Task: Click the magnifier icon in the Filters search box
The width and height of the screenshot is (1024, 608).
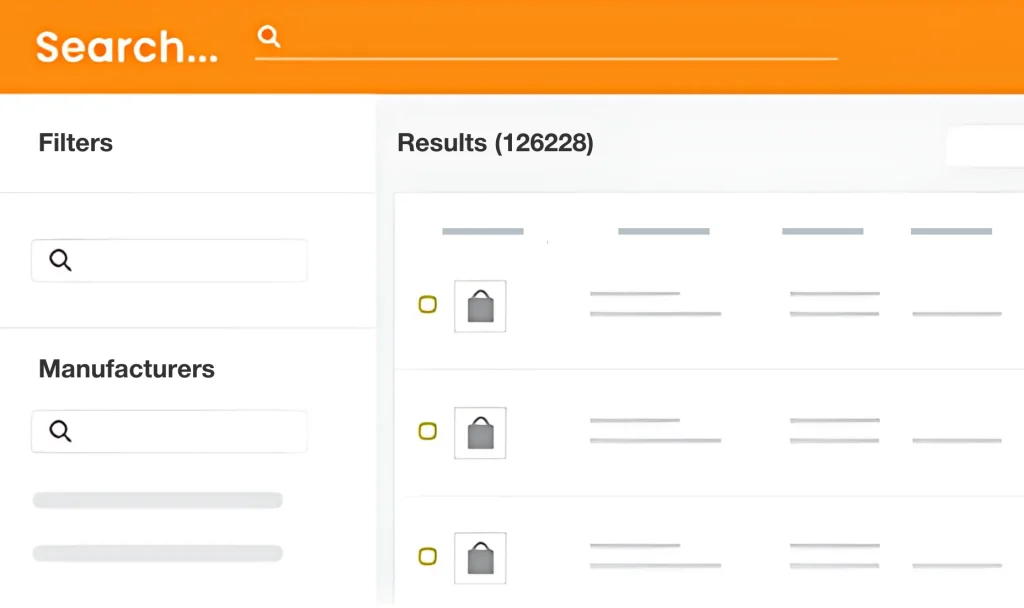Action: point(61,261)
